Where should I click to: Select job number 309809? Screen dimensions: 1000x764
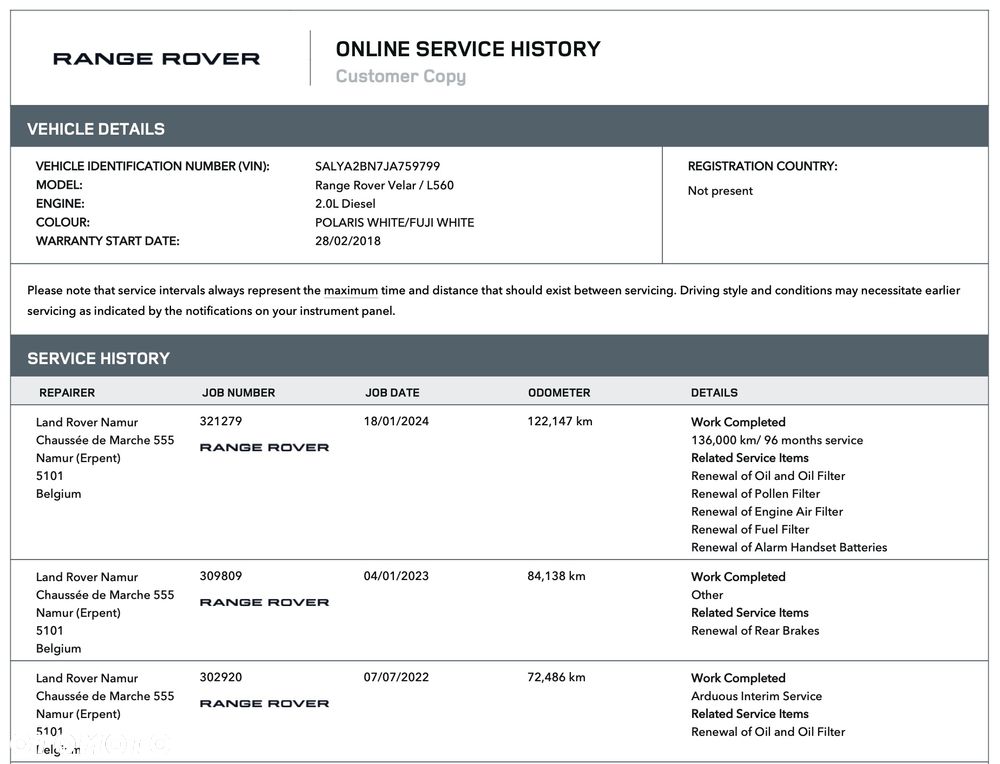pos(221,576)
